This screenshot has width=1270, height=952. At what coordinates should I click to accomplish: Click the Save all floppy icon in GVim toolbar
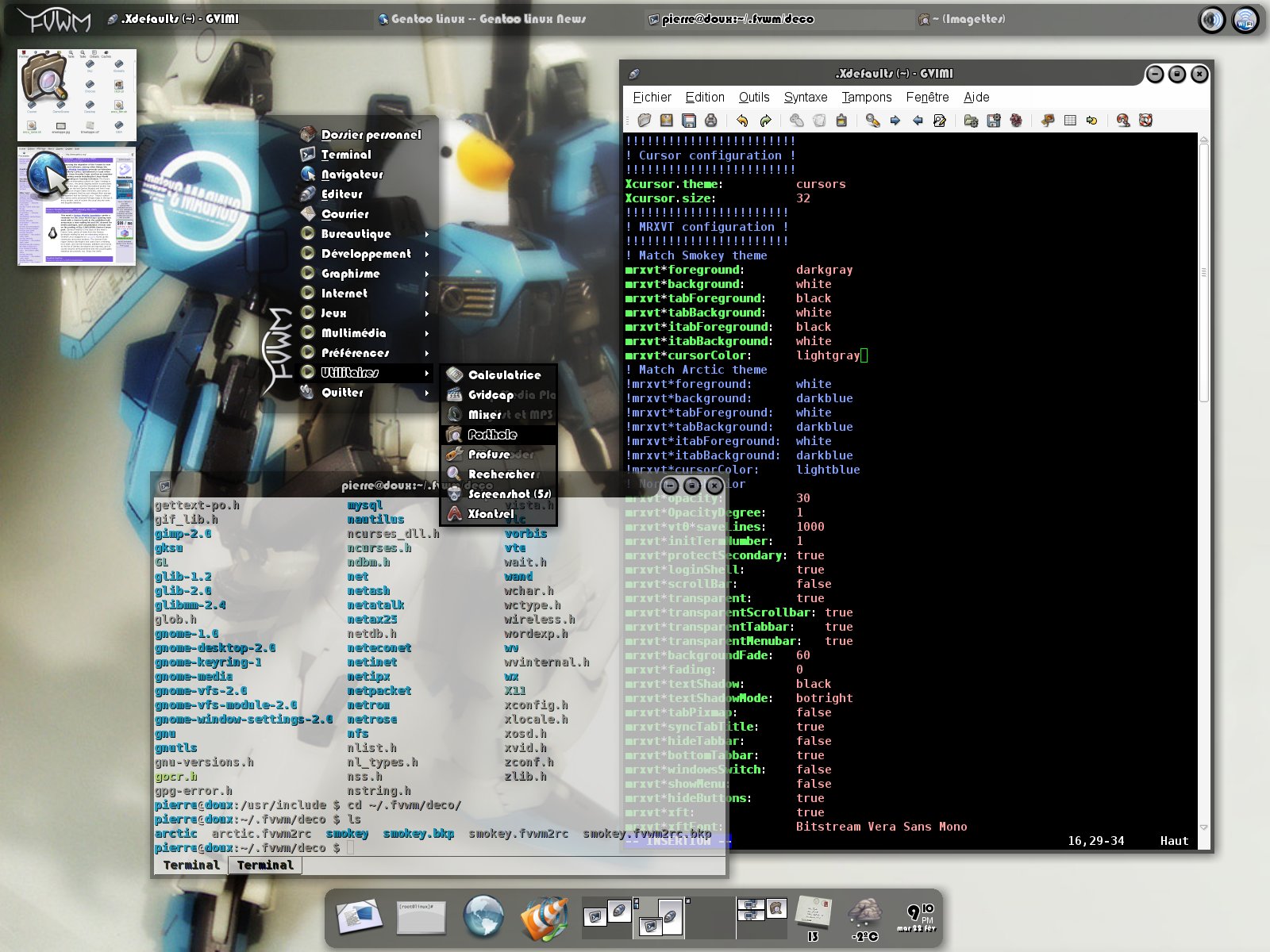coord(689,121)
